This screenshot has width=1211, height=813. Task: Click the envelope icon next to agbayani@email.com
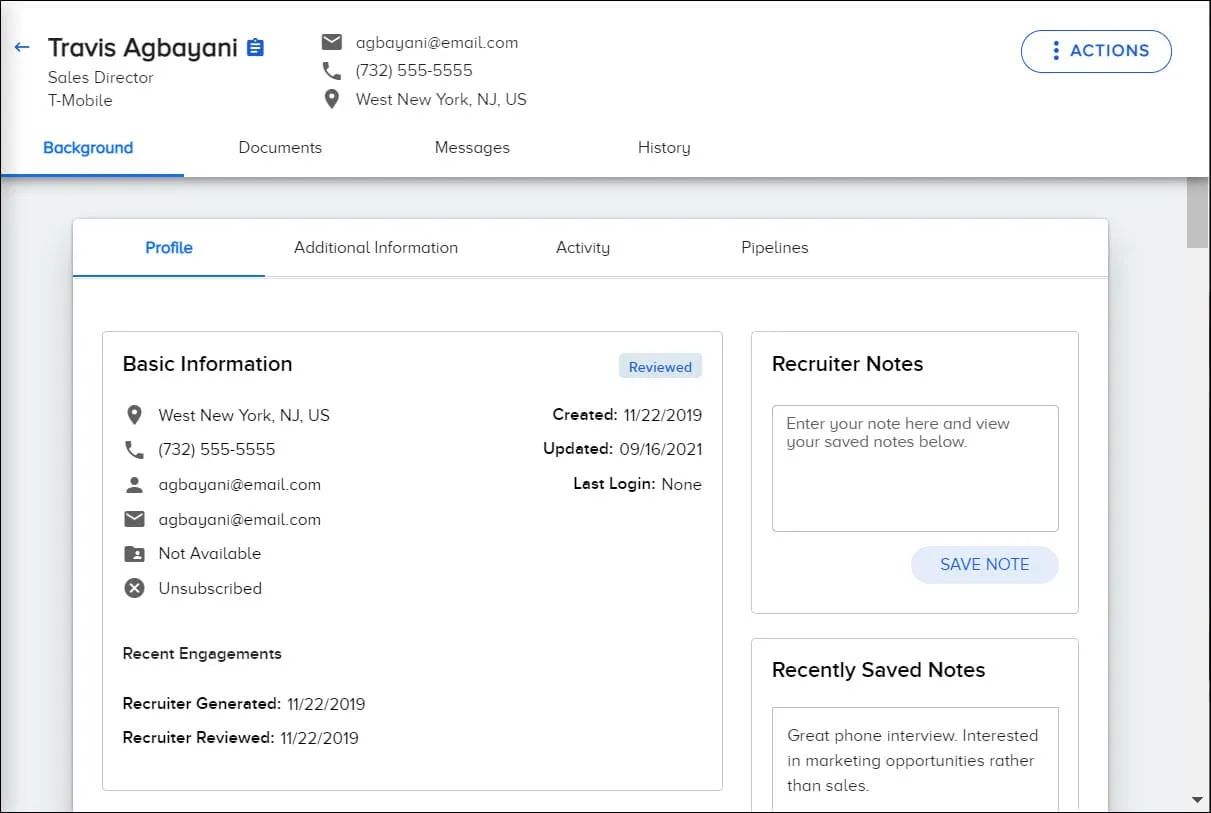tap(332, 42)
